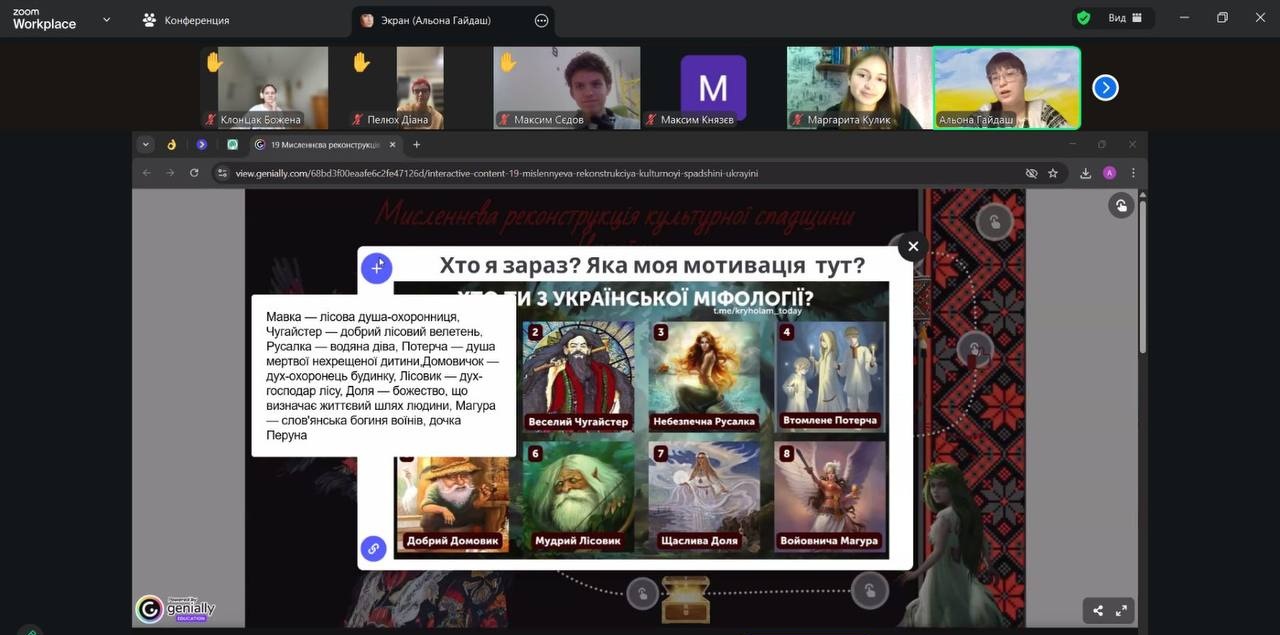Click the browser downloads icon
1280x635 pixels.
pyautogui.click(x=1086, y=173)
